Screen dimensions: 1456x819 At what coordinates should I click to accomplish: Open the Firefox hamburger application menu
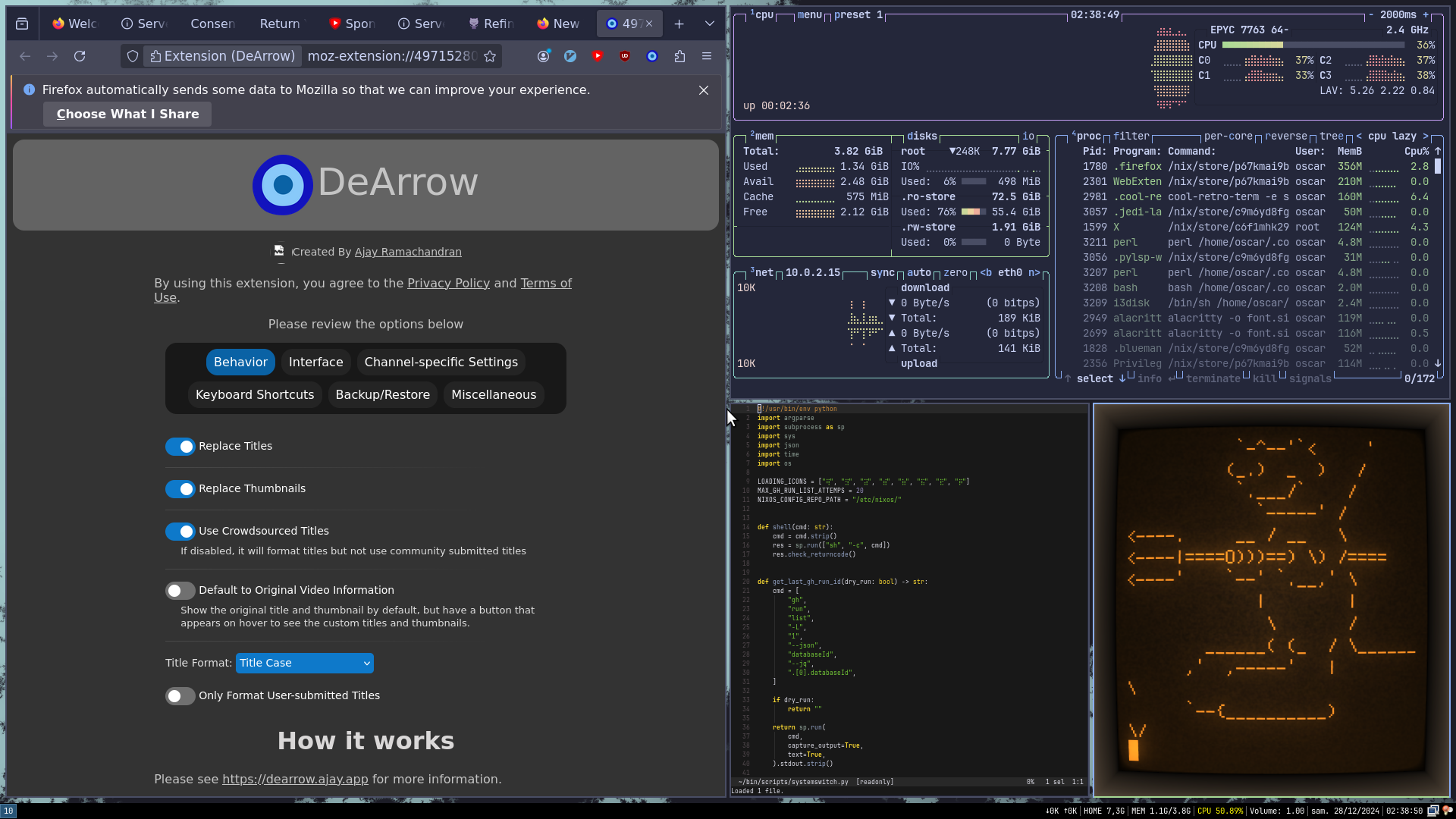pyautogui.click(x=707, y=56)
